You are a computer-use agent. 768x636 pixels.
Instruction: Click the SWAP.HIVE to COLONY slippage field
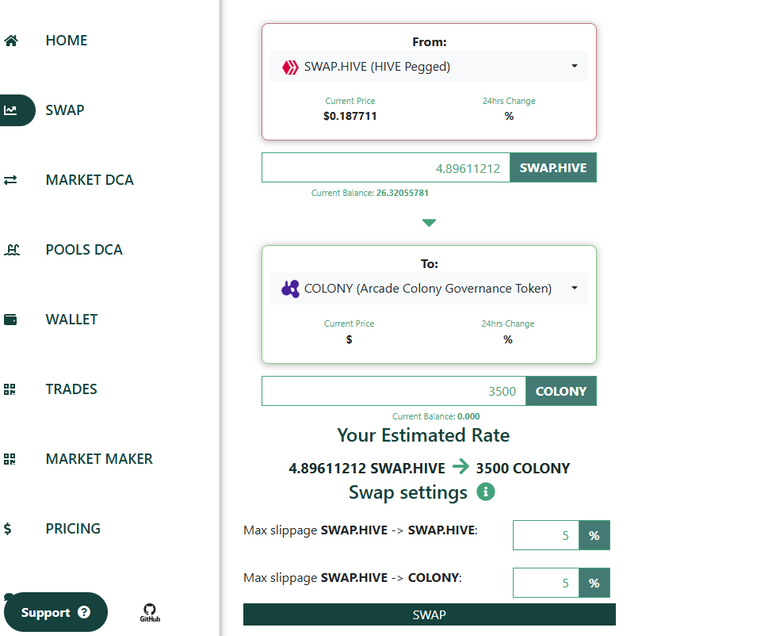point(546,583)
